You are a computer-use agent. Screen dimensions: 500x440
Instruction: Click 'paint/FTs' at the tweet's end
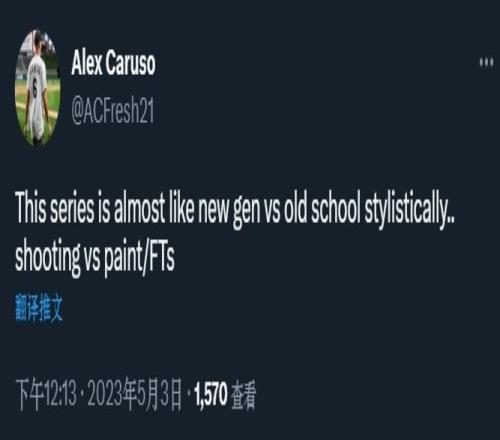tap(139, 258)
